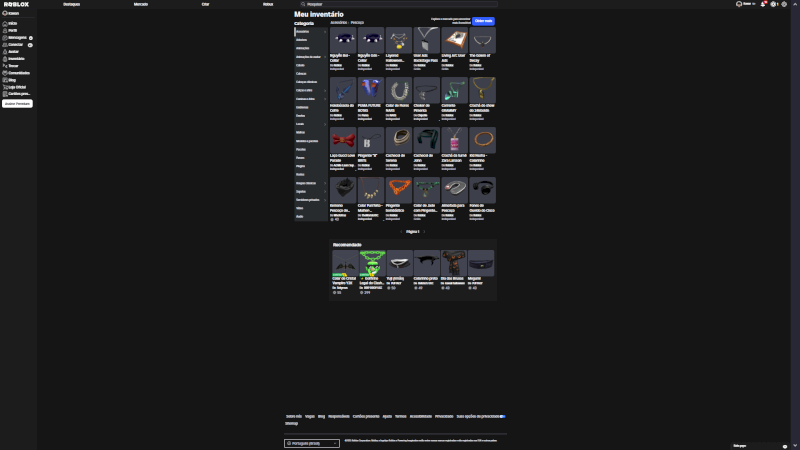800x450 pixels.
Task: Open the Trocar trade icon in sidebar
Action: pos(5,66)
